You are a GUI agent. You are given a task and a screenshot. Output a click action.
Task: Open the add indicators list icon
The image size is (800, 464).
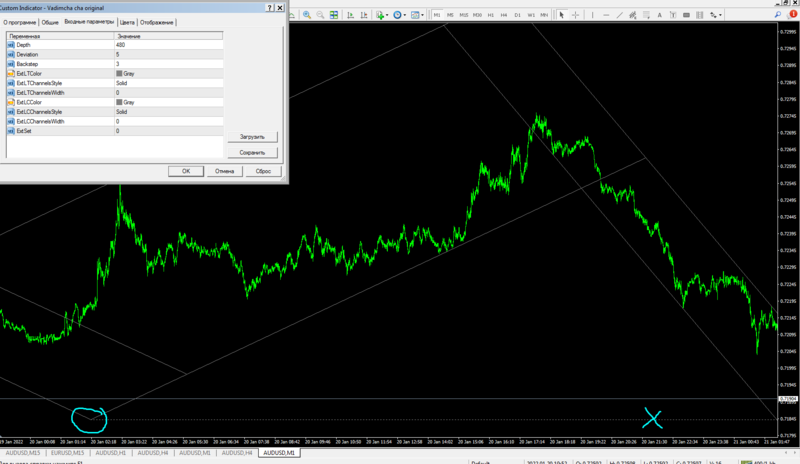[381, 15]
